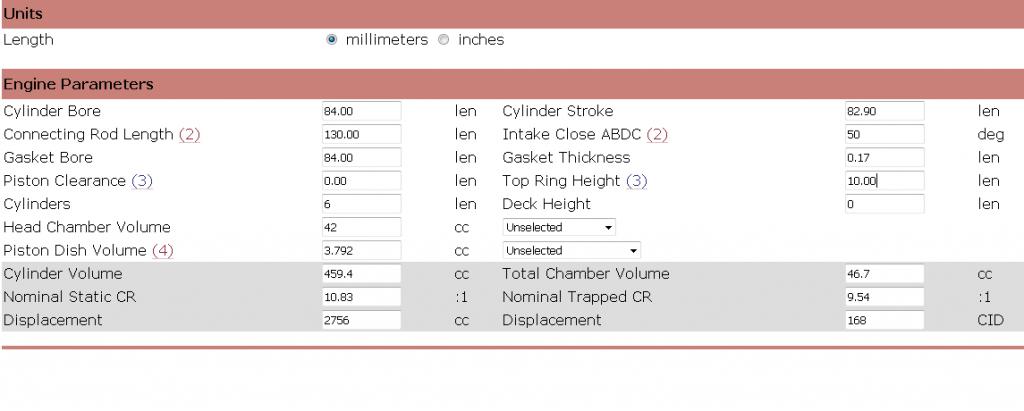Open footnote (3) beside Piston Clearance
Viewport: 1024px width, 411px height.
click(x=141, y=181)
